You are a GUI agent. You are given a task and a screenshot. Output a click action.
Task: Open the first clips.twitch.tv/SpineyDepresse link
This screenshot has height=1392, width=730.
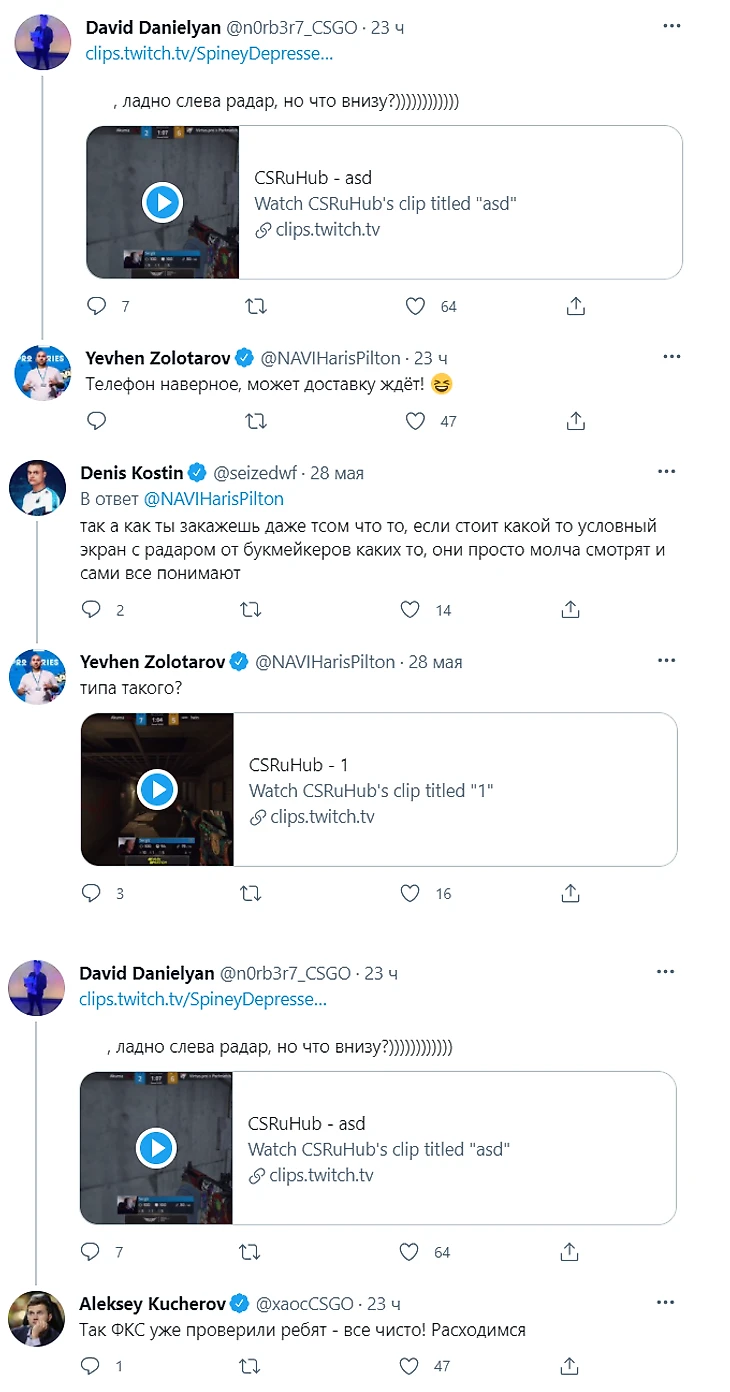click(x=209, y=54)
